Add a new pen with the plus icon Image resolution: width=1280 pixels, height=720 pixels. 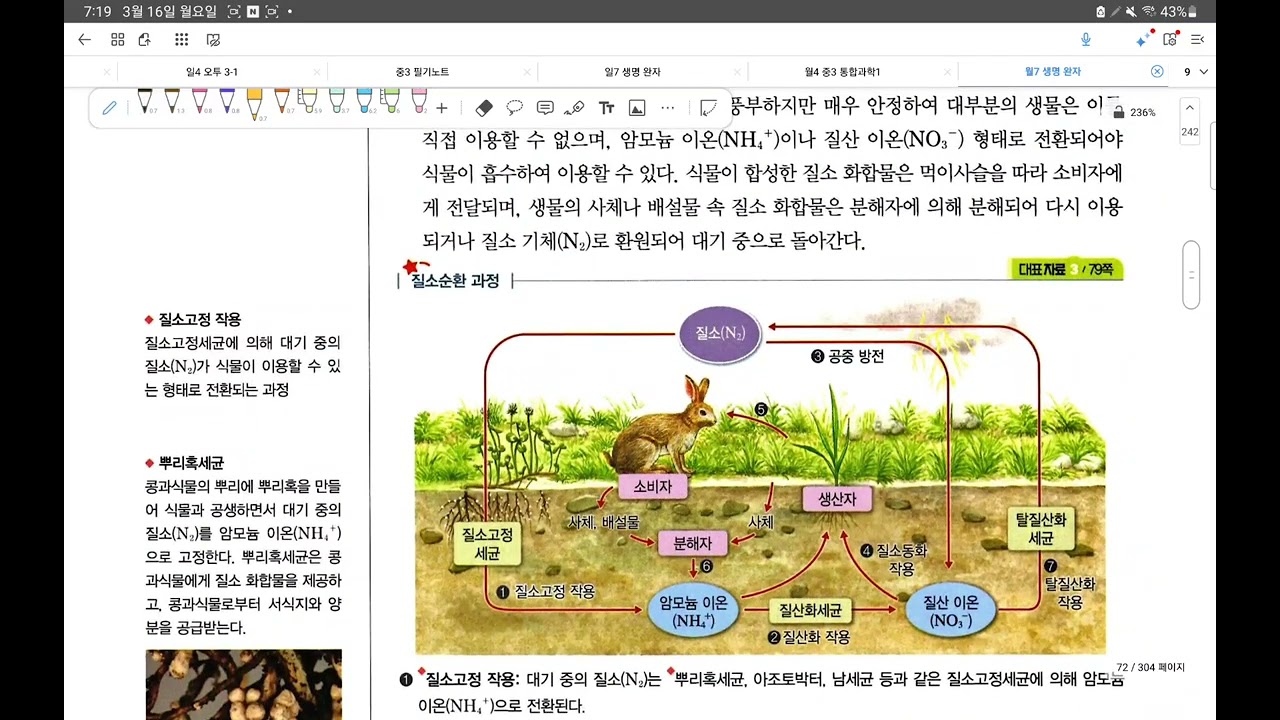pyautogui.click(x=442, y=108)
